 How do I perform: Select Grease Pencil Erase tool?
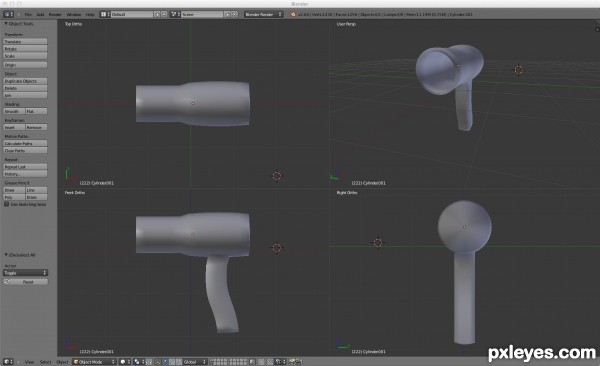pos(36,198)
